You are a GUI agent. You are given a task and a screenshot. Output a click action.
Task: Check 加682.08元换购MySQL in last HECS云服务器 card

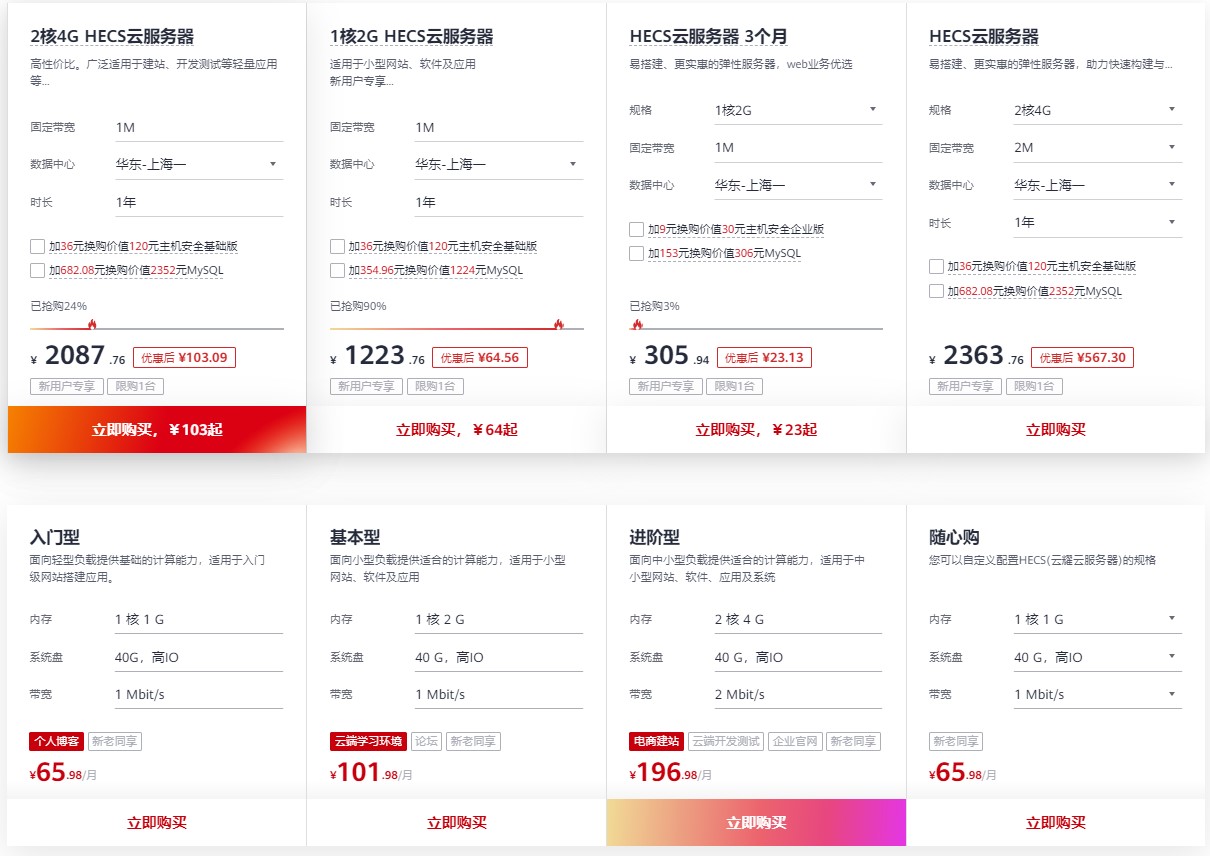click(936, 291)
